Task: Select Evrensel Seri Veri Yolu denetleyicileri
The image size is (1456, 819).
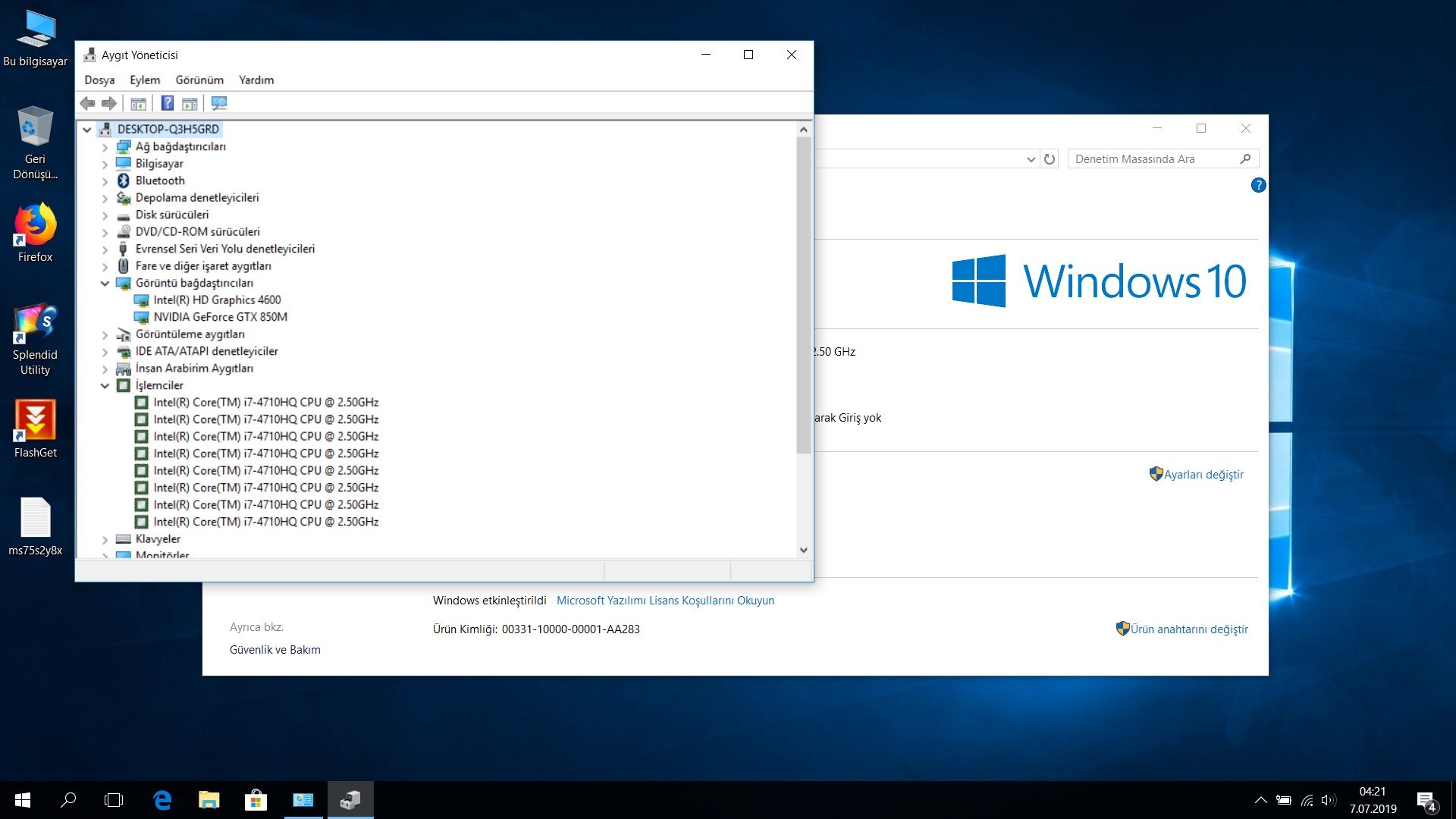Action: 225,249
